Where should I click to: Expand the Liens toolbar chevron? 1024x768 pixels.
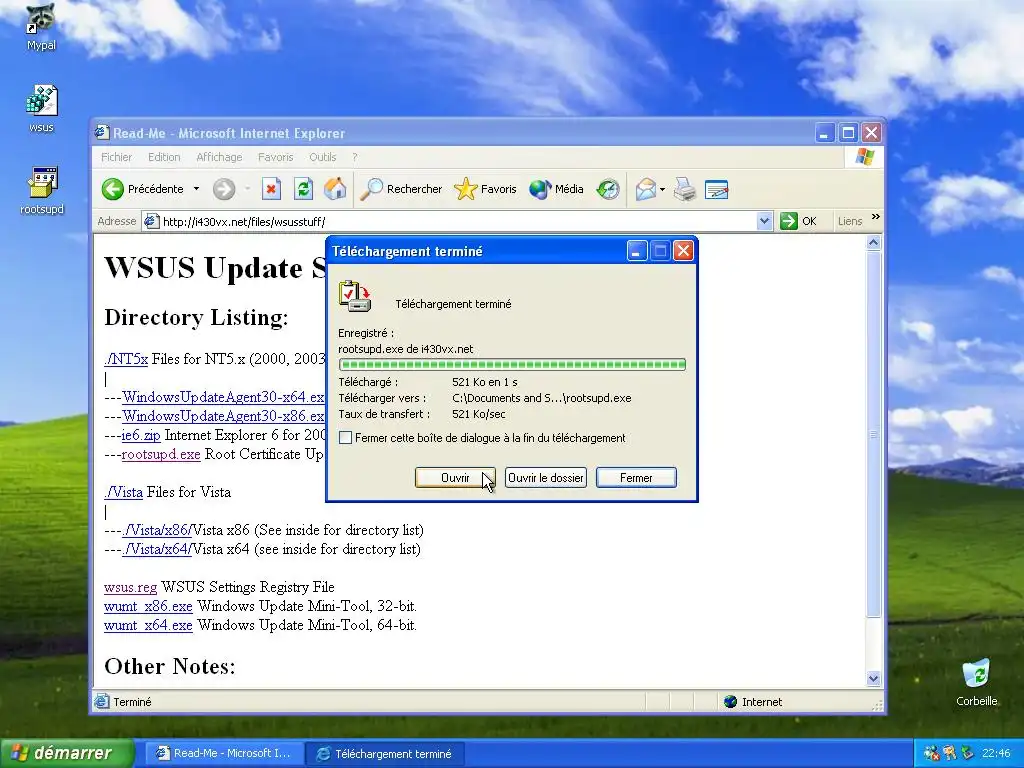point(876,217)
